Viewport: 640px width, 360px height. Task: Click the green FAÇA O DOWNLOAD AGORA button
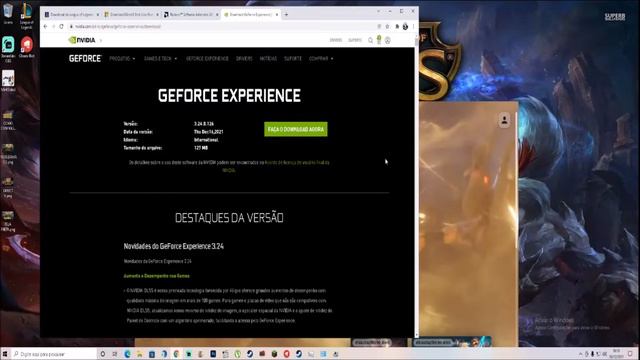[x=296, y=129]
